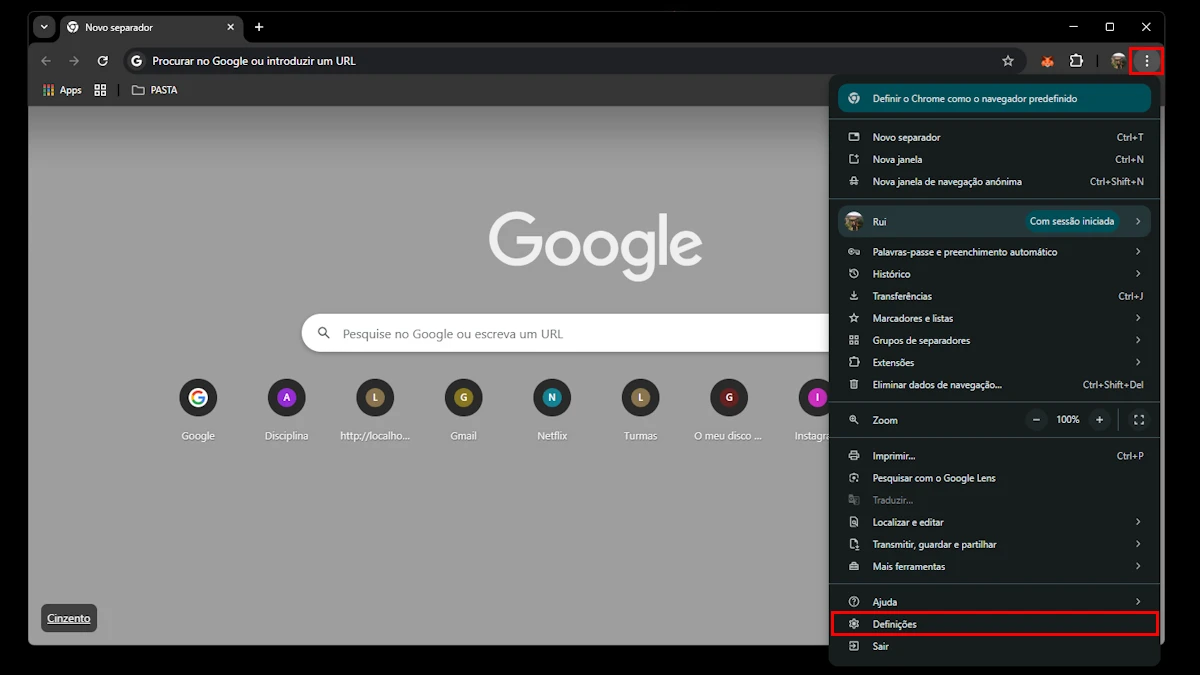Click the Cinzento theme link
Screen dimensions: 1200x675
[x=69, y=618]
